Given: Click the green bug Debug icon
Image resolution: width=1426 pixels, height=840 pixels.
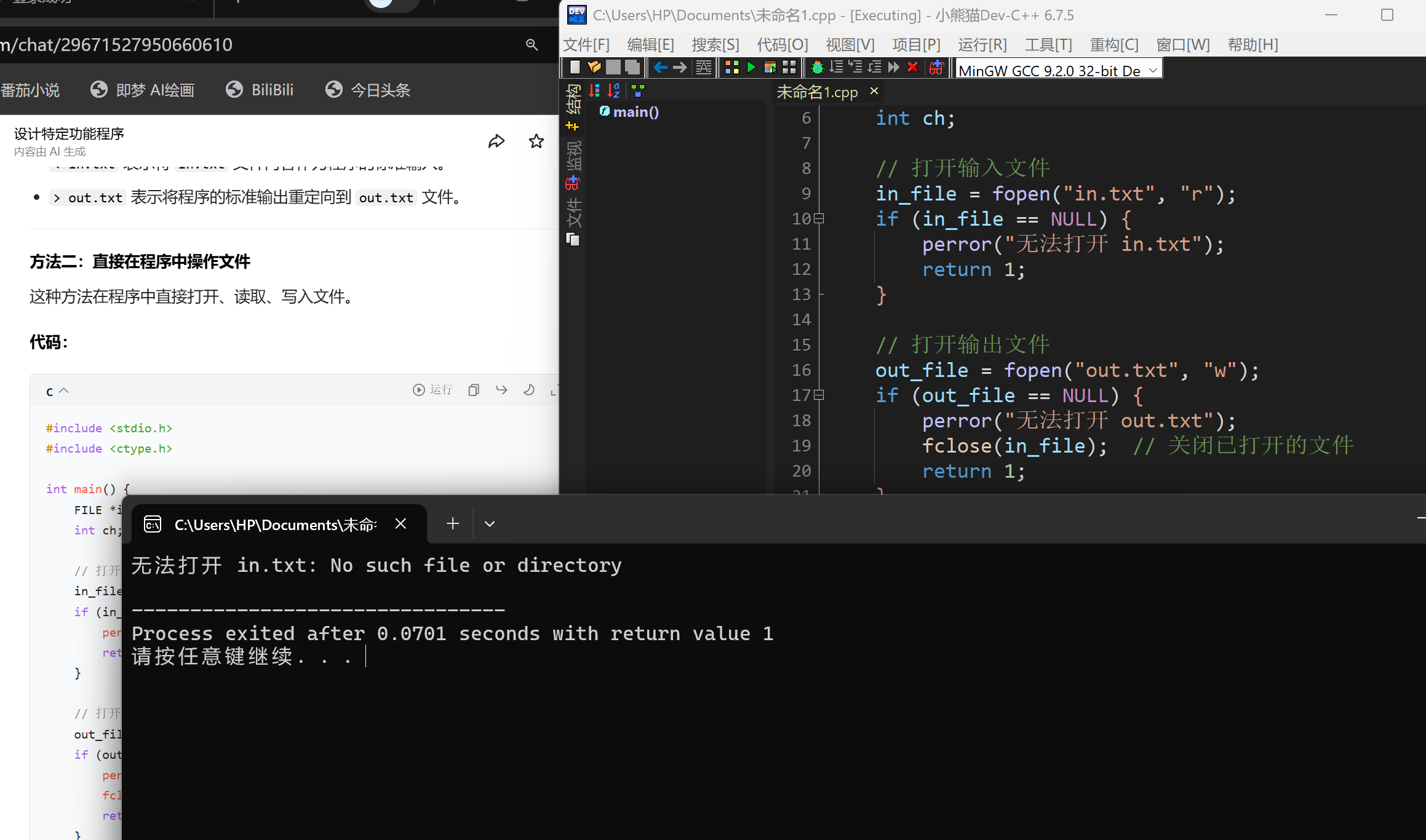Looking at the screenshot, I should [817, 68].
